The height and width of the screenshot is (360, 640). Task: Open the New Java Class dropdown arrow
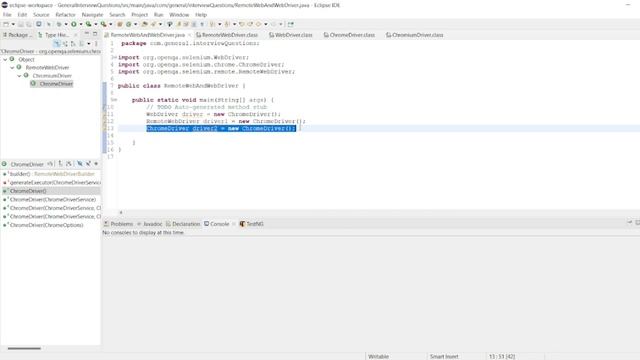136,24
